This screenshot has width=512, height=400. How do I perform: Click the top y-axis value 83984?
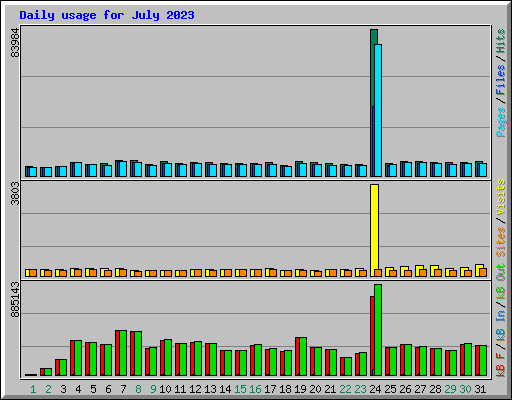[x=15, y=43]
